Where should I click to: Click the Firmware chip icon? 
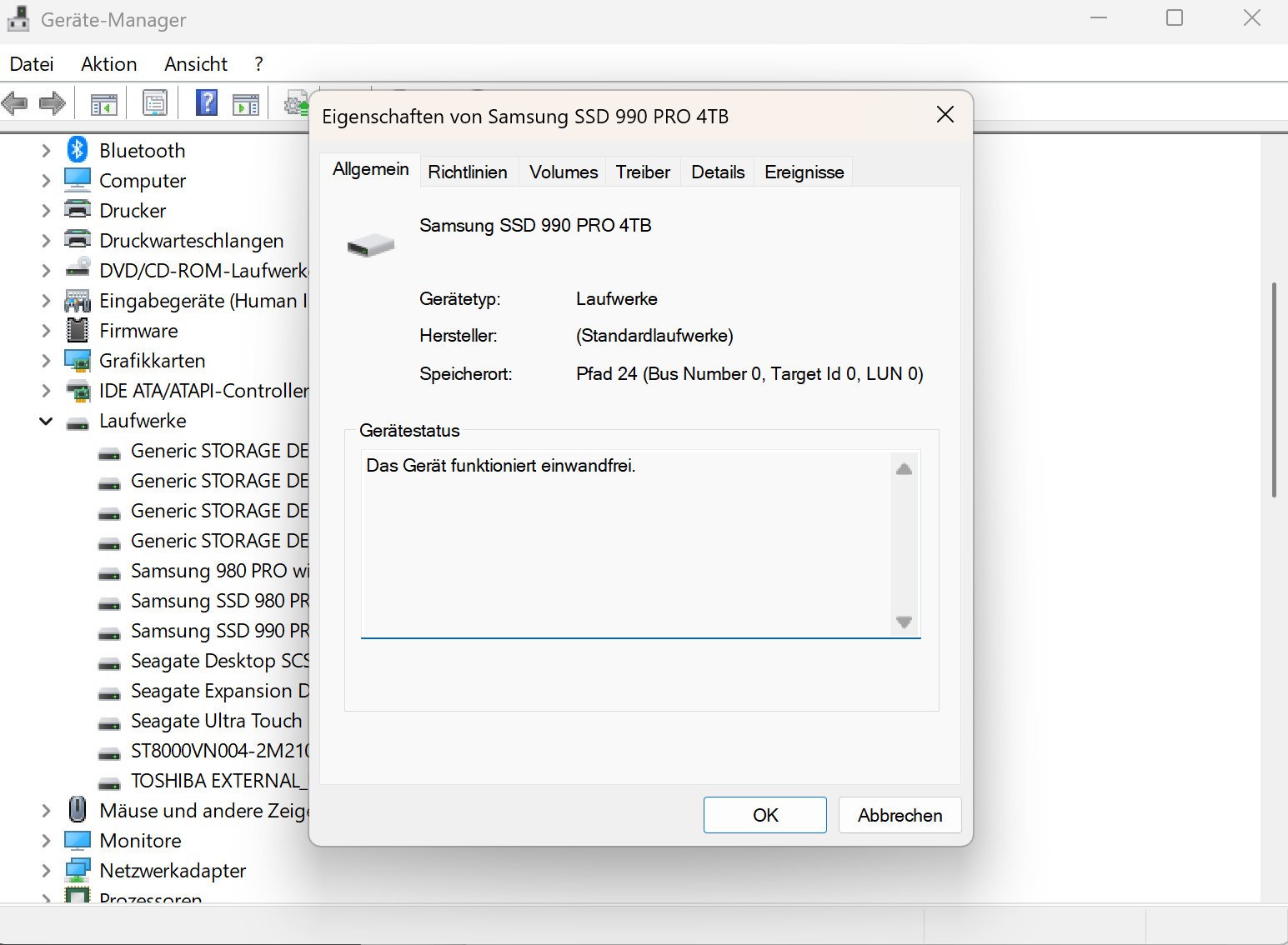[78, 330]
